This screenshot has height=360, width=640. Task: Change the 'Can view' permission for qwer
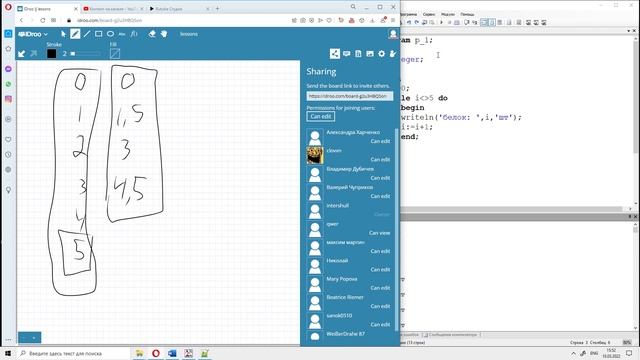click(380, 233)
